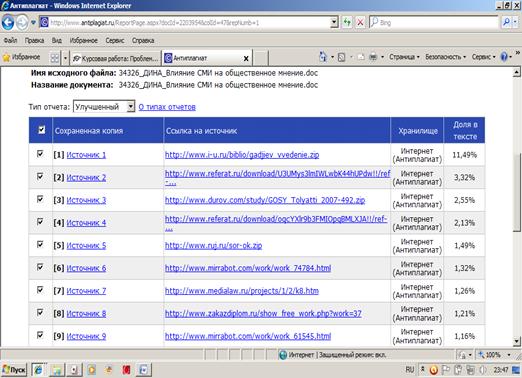Open the Тип отчета dropdown
The width and height of the screenshot is (522, 378).
[x=104, y=107]
